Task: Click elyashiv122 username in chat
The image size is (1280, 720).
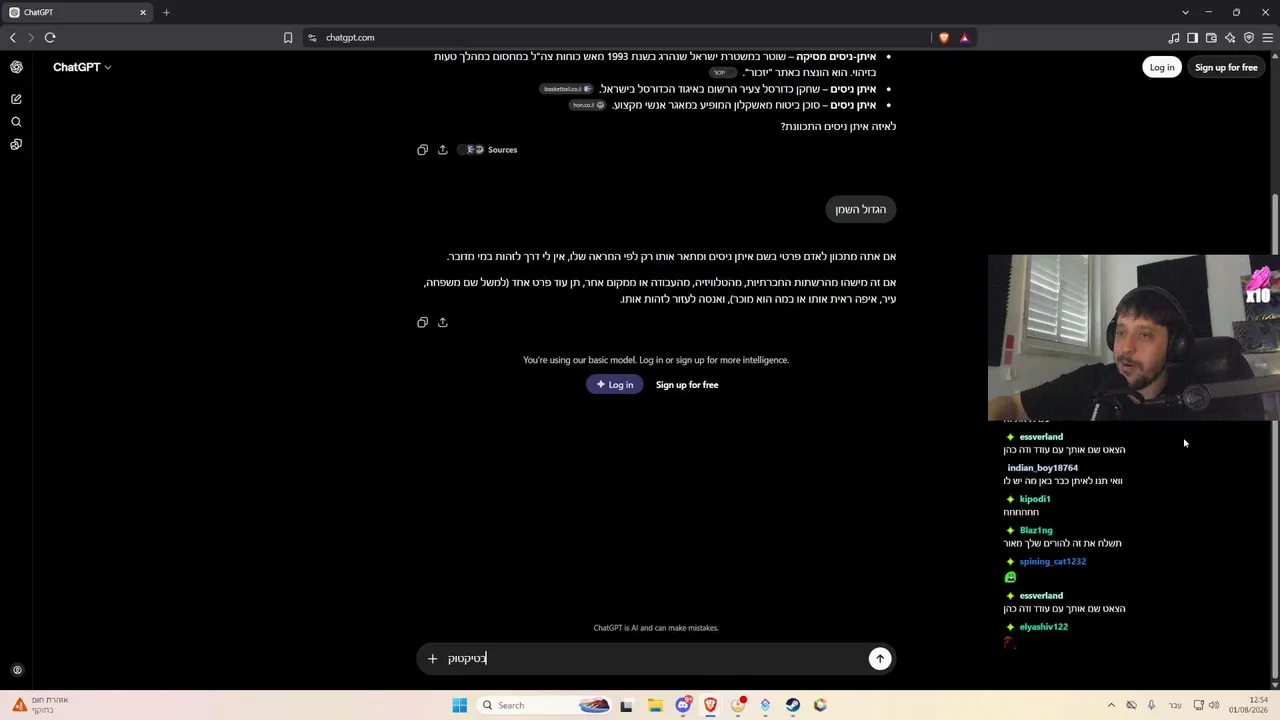Action: [1044, 627]
